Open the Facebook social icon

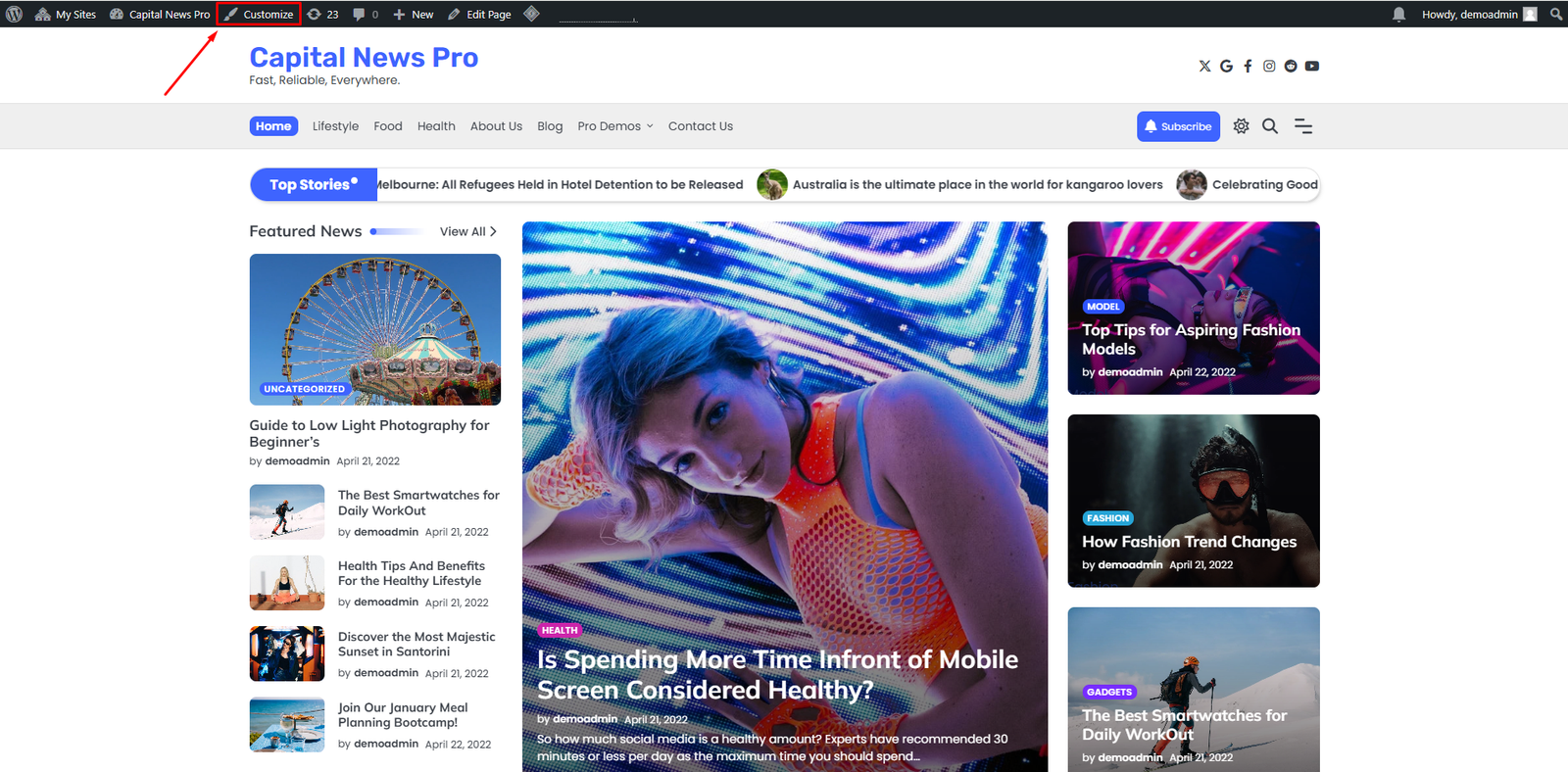[x=1248, y=66]
